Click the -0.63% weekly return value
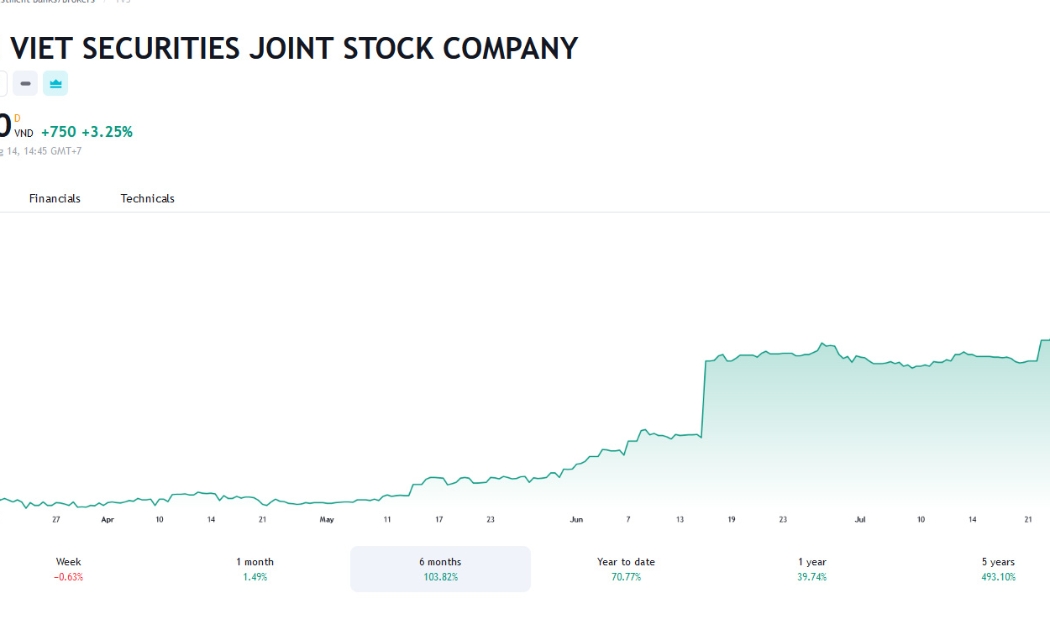The height and width of the screenshot is (630, 1050). pyautogui.click(x=68, y=577)
